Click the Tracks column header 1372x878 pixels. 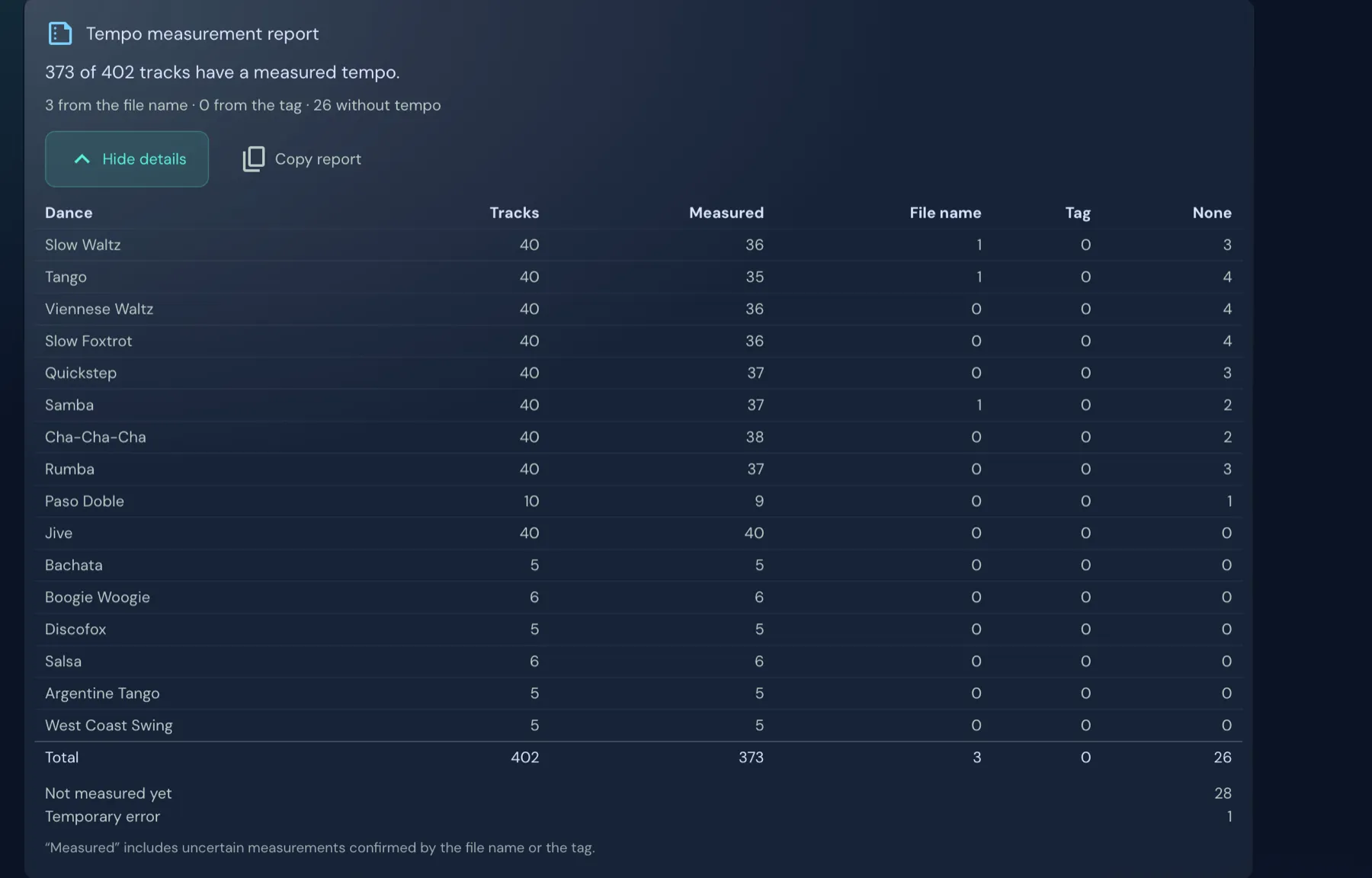click(514, 213)
